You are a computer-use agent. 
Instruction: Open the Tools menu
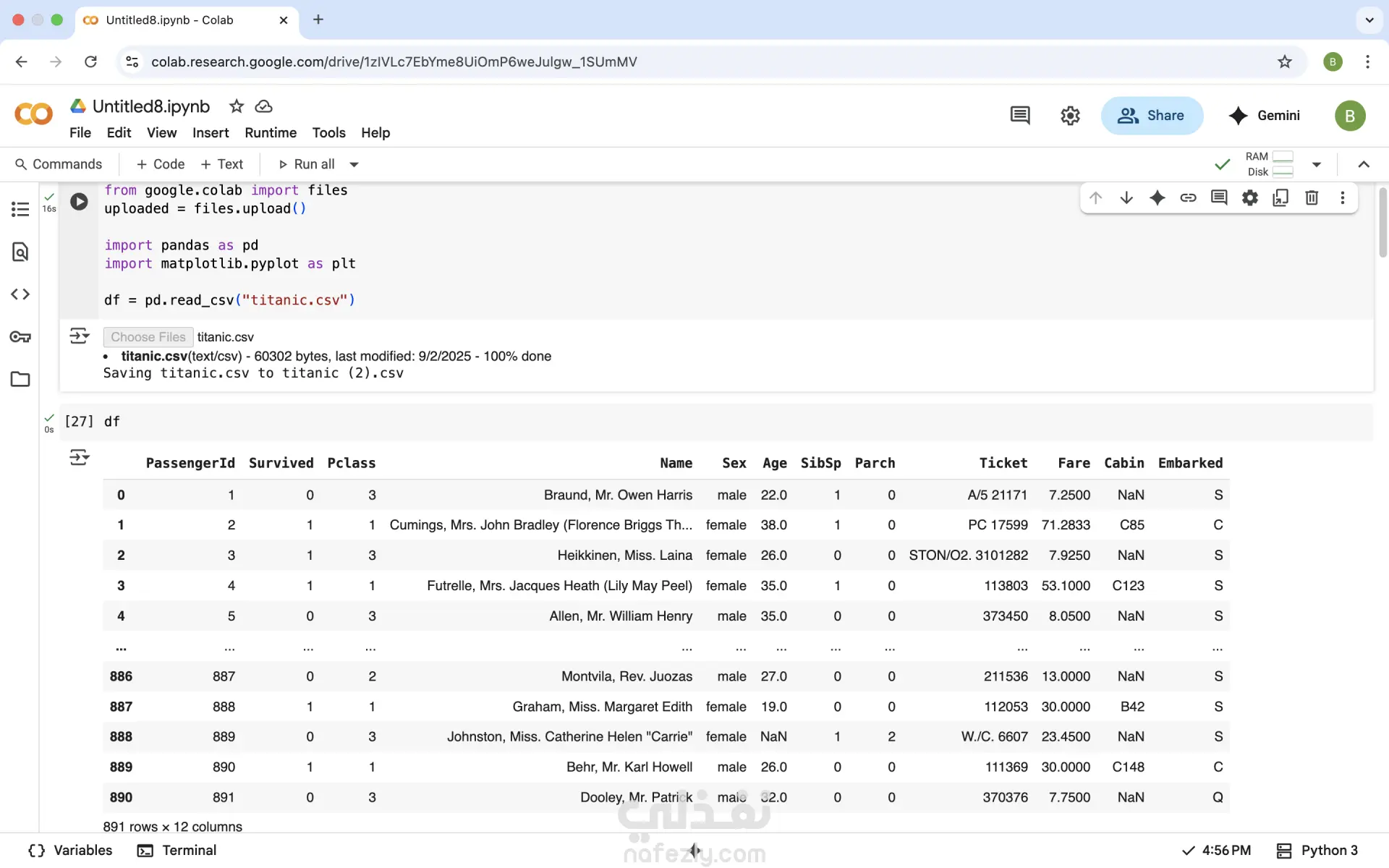pos(328,133)
